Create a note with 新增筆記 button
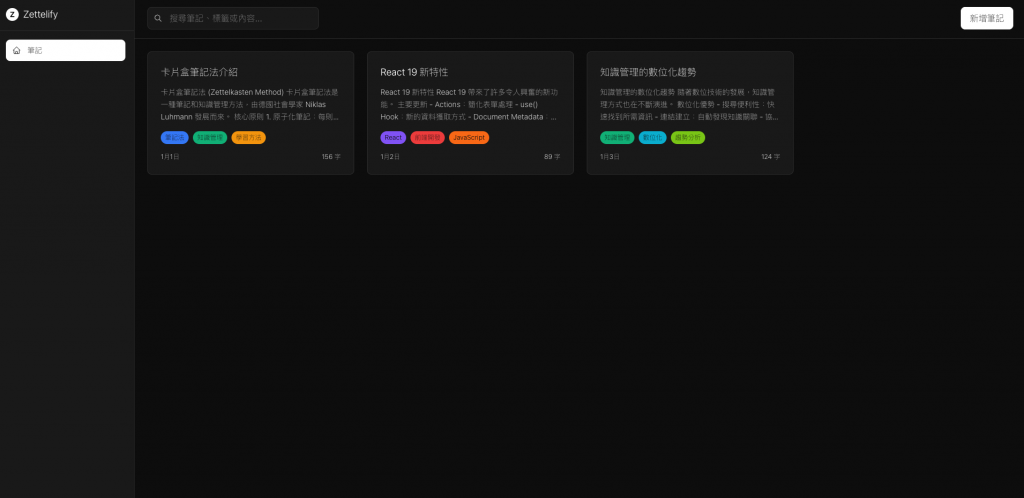Image resolution: width=1024 pixels, height=498 pixels. 986,18
